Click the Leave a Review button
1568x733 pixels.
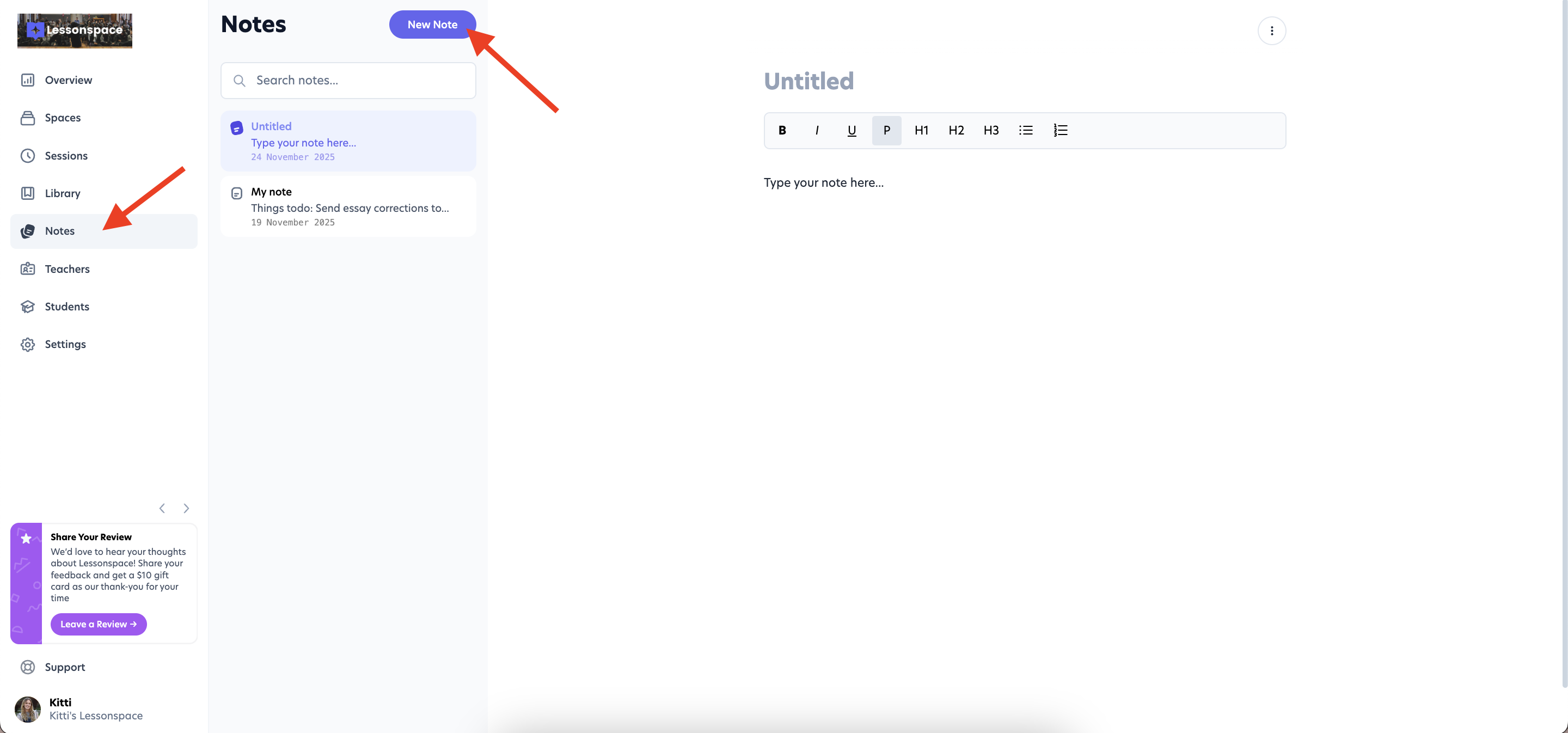tap(99, 624)
